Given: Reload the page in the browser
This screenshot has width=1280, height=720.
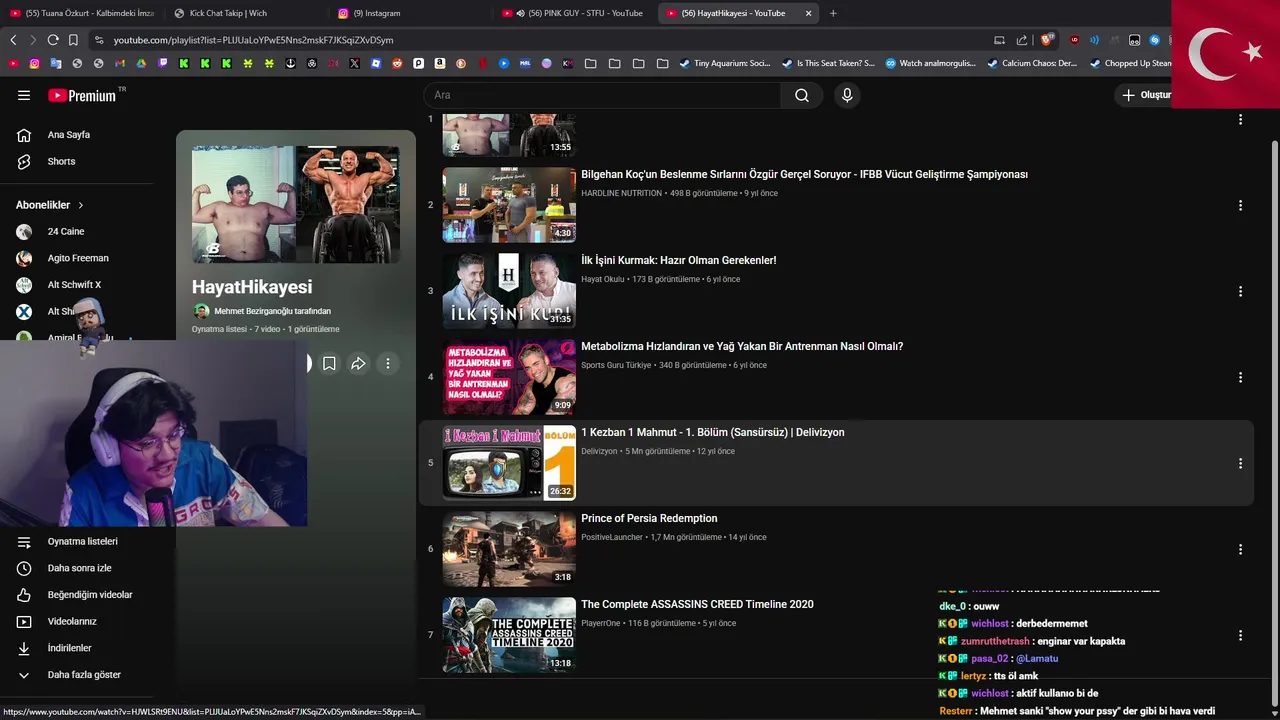Looking at the screenshot, I should pos(53,40).
